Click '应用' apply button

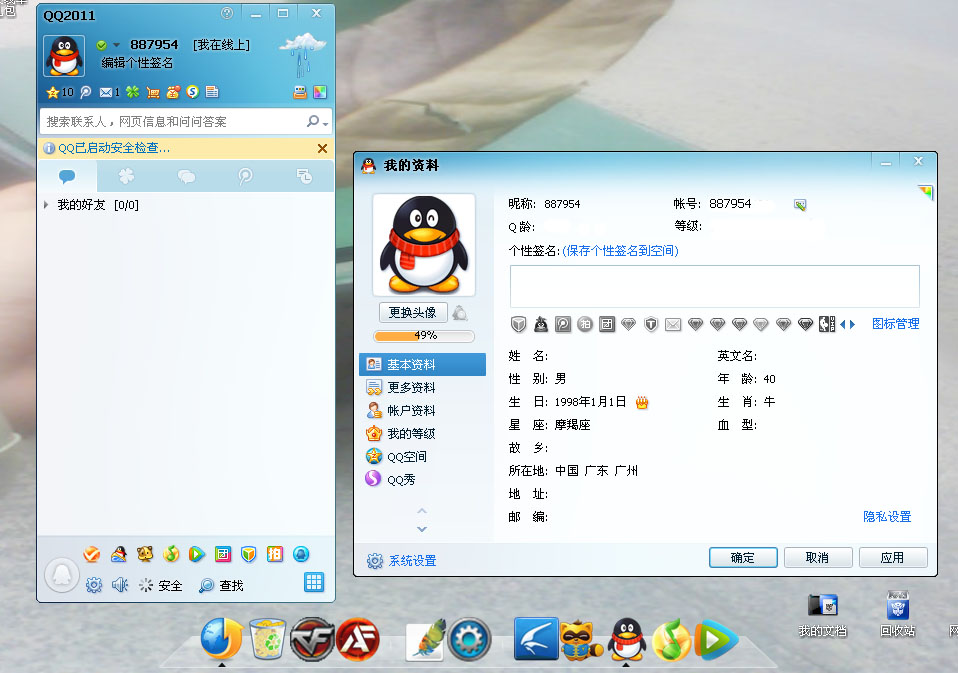[893, 558]
